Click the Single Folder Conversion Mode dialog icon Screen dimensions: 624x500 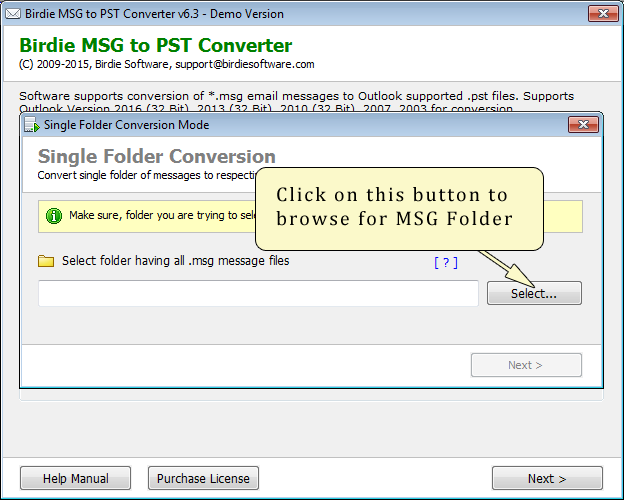point(32,125)
